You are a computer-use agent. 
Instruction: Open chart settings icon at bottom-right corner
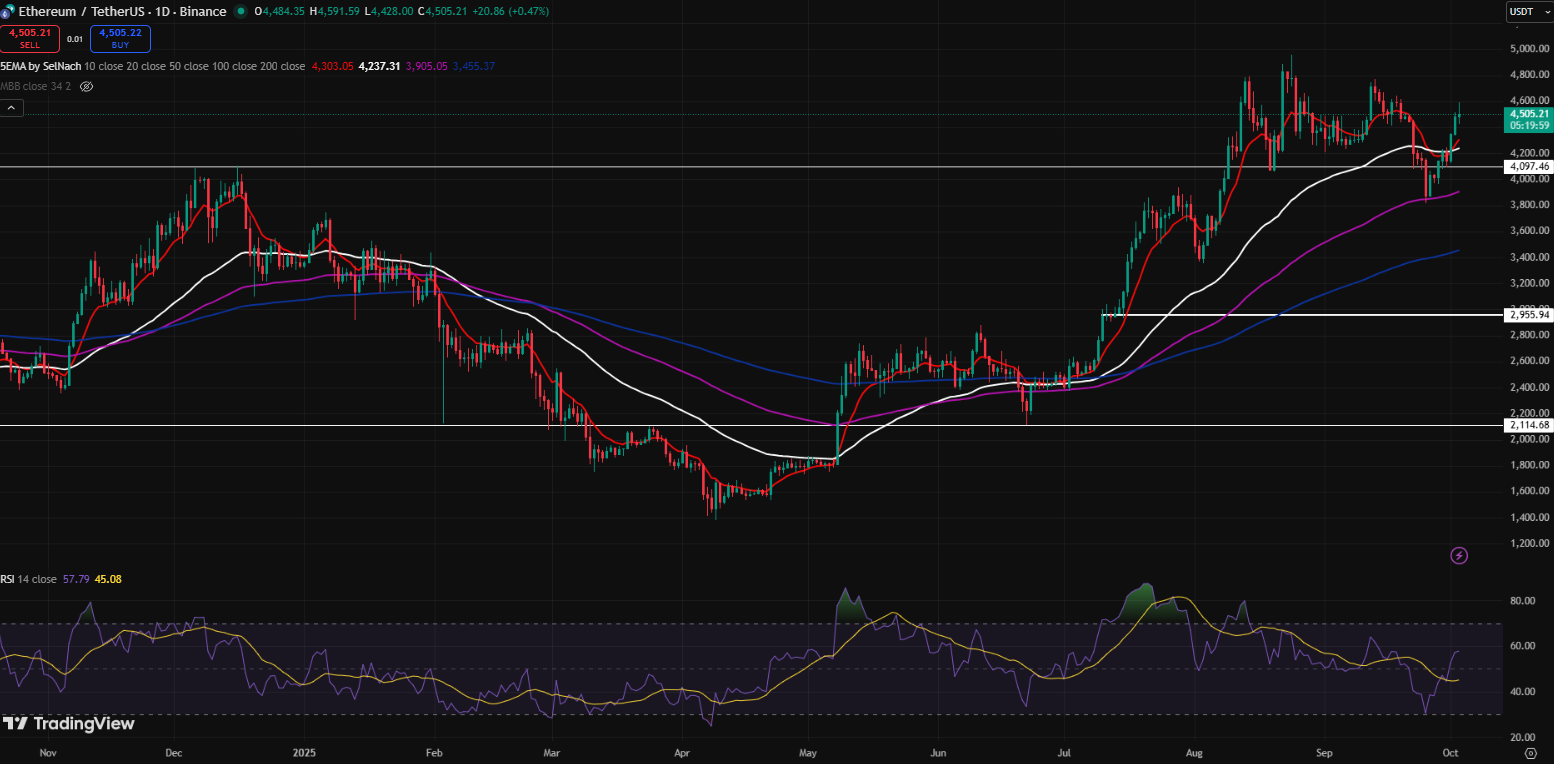[1530, 751]
